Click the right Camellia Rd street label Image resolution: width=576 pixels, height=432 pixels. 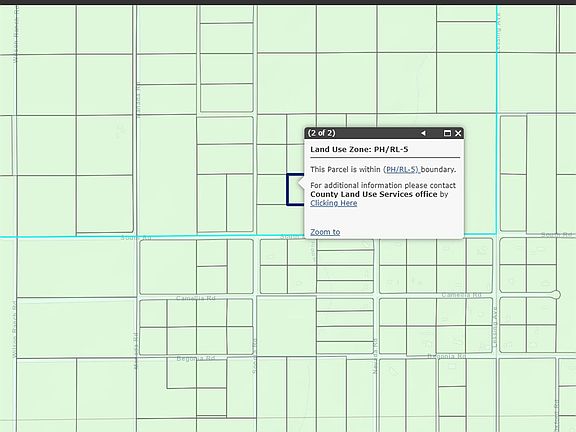[x=461, y=295]
